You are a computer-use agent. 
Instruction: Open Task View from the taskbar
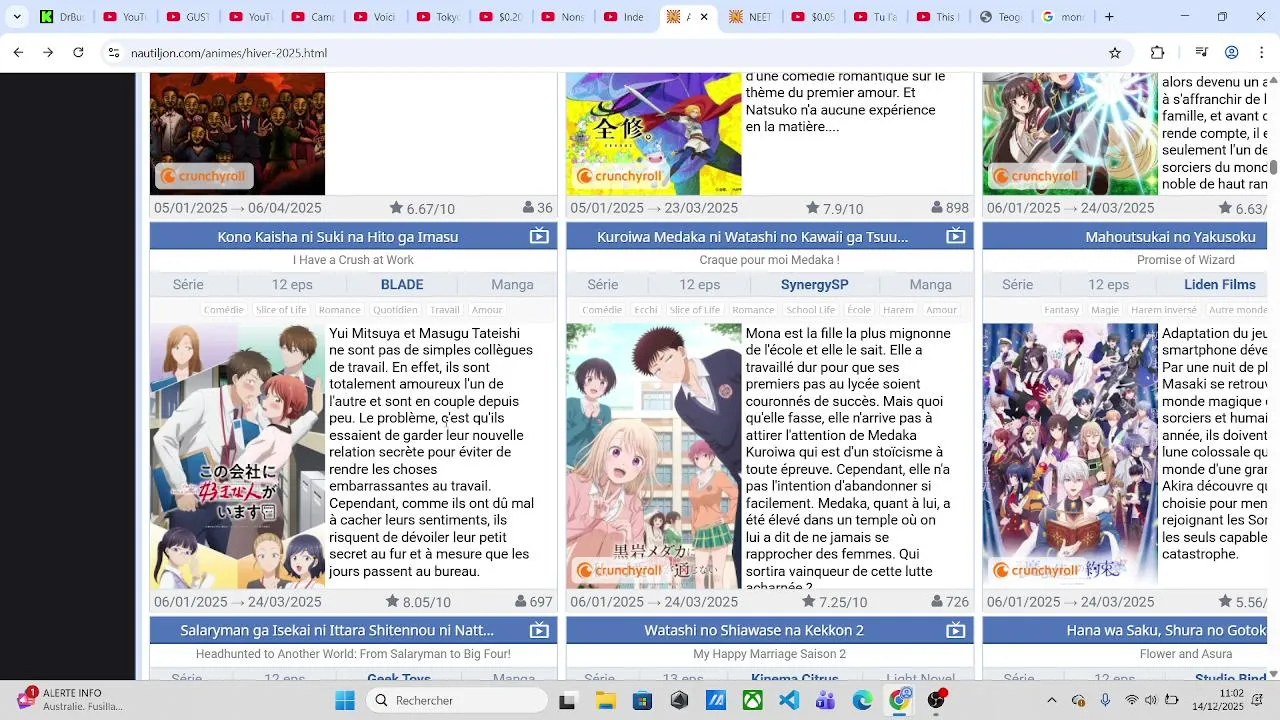567,700
